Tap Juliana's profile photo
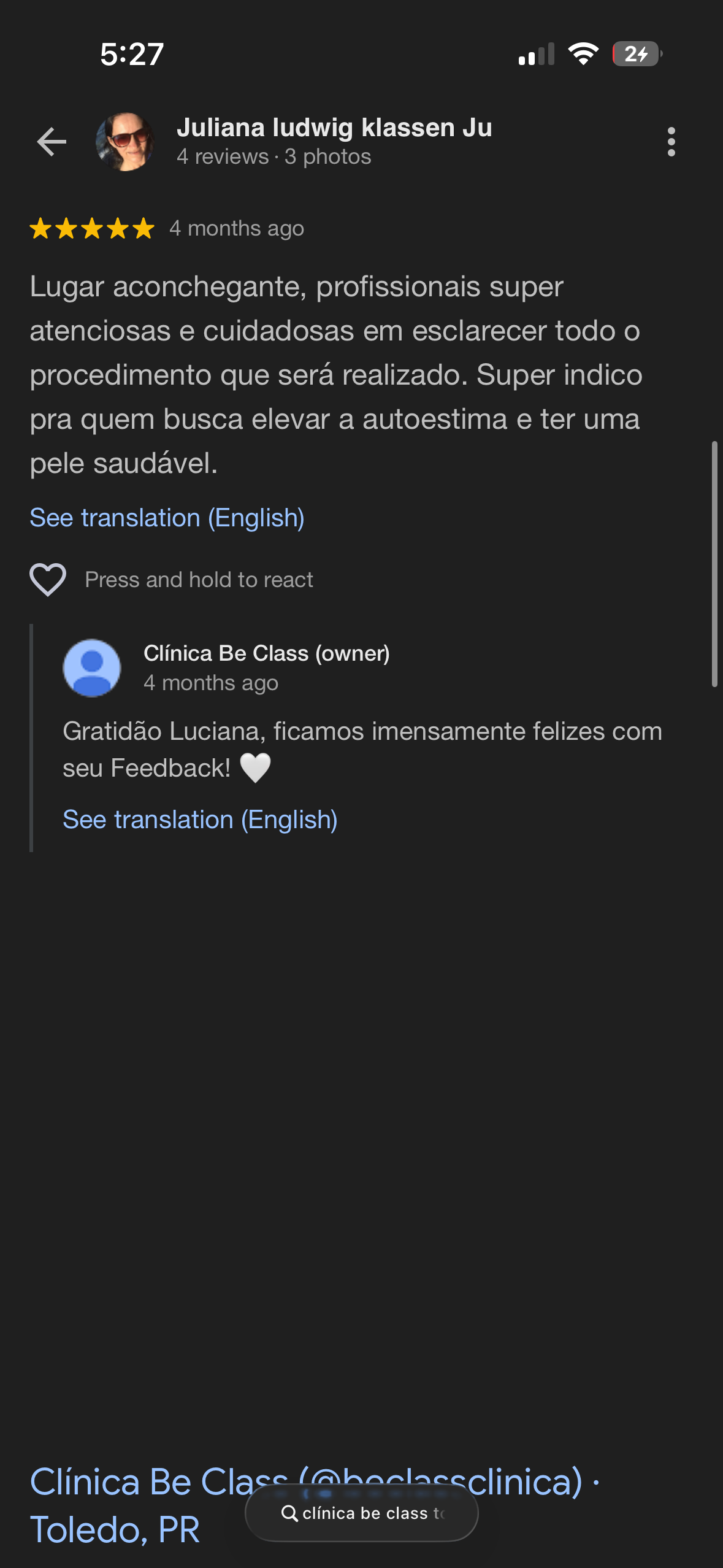 click(x=125, y=142)
